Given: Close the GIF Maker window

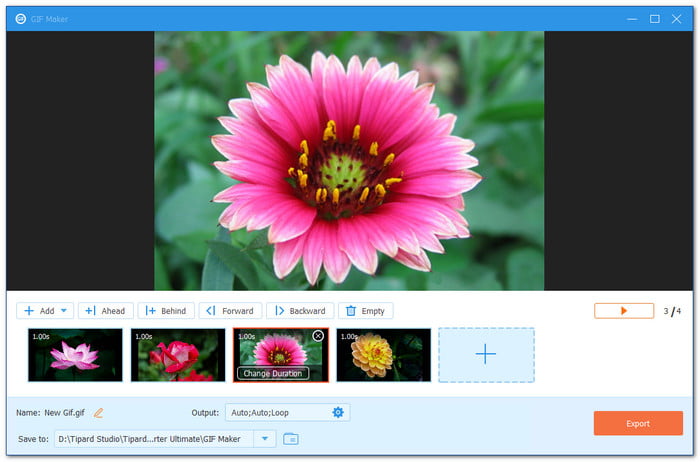Looking at the screenshot, I should [x=676, y=19].
